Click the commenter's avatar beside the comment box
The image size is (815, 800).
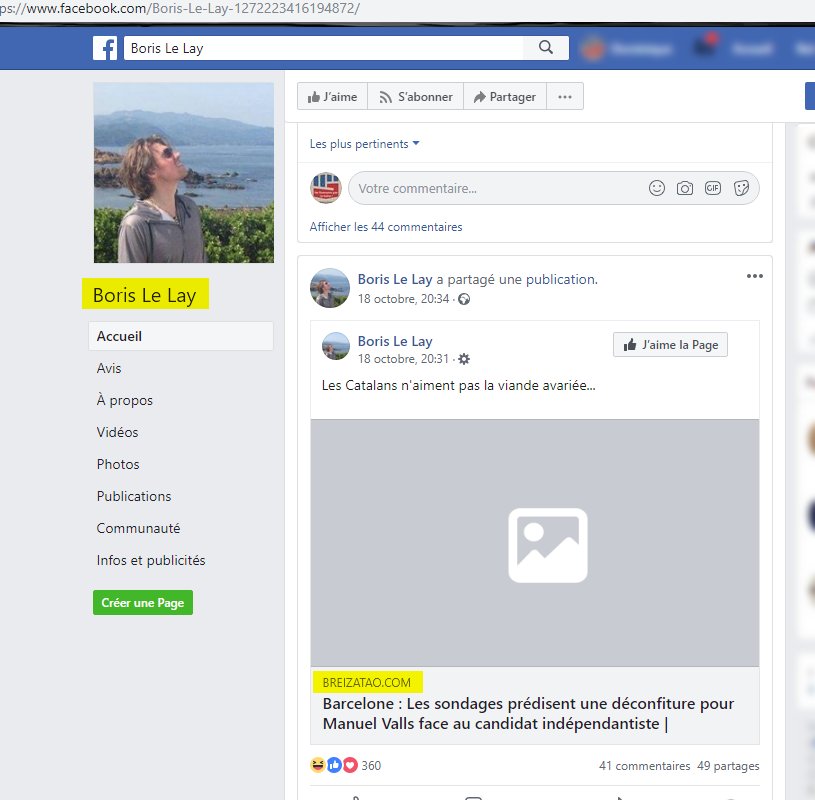[326, 188]
